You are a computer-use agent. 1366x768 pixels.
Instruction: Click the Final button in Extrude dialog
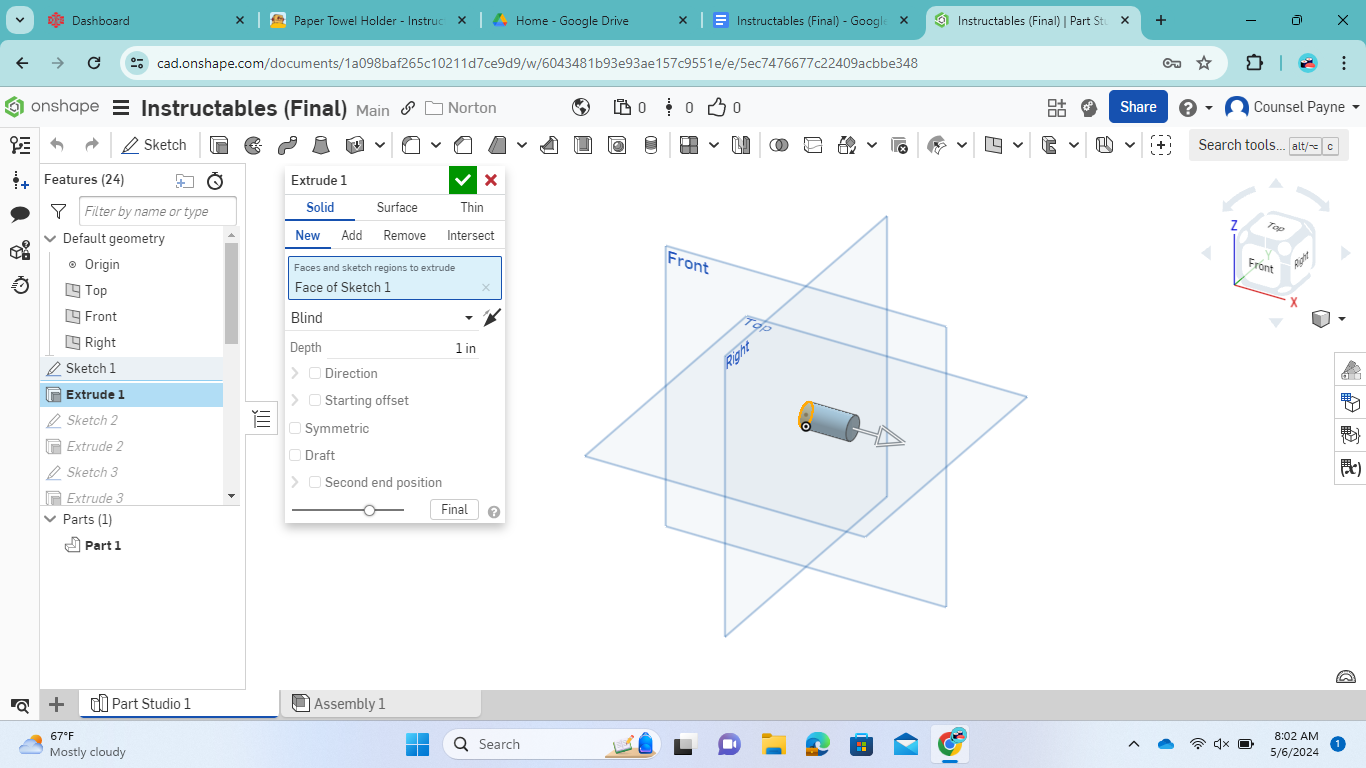pos(454,510)
